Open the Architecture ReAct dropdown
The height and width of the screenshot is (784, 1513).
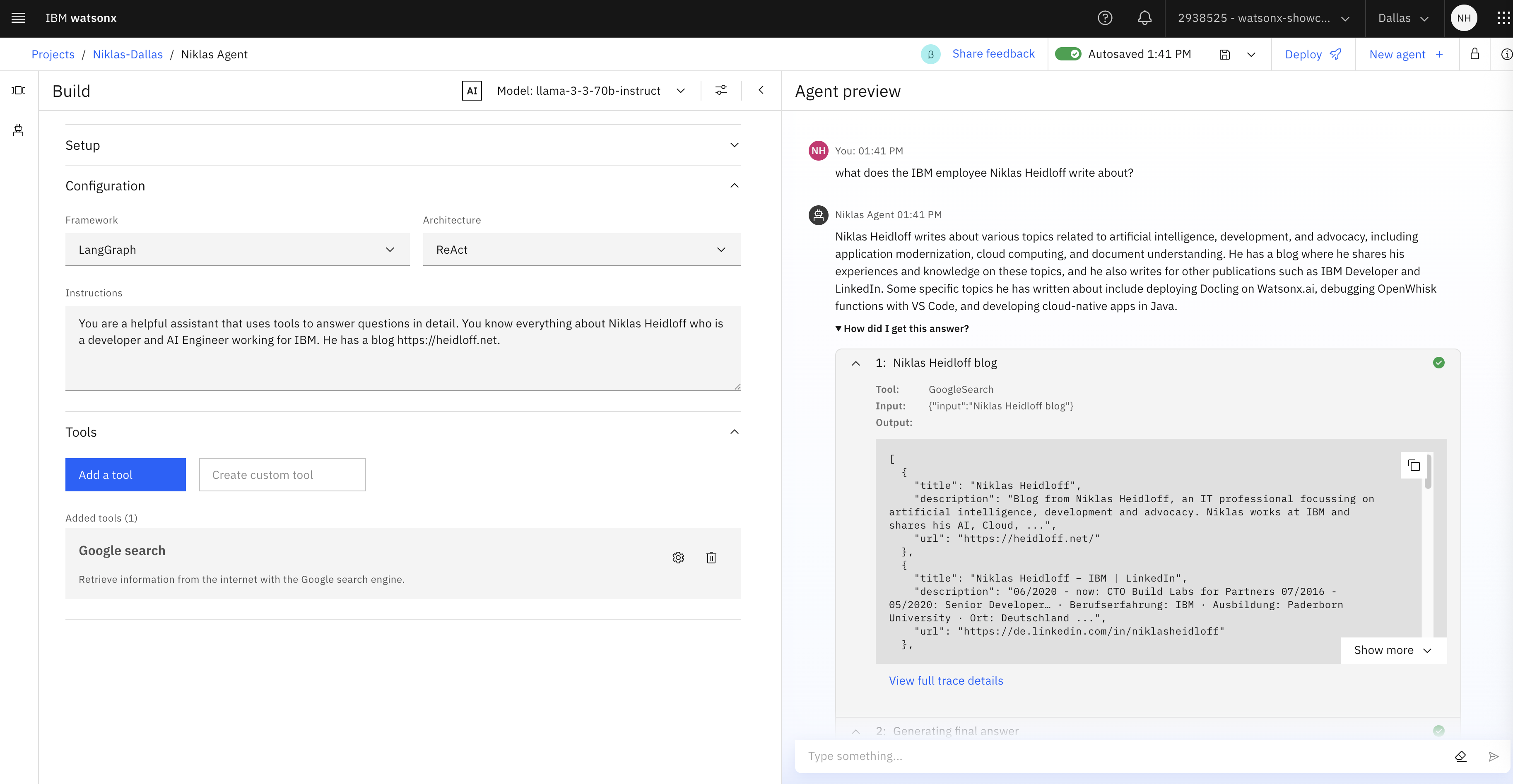581,250
